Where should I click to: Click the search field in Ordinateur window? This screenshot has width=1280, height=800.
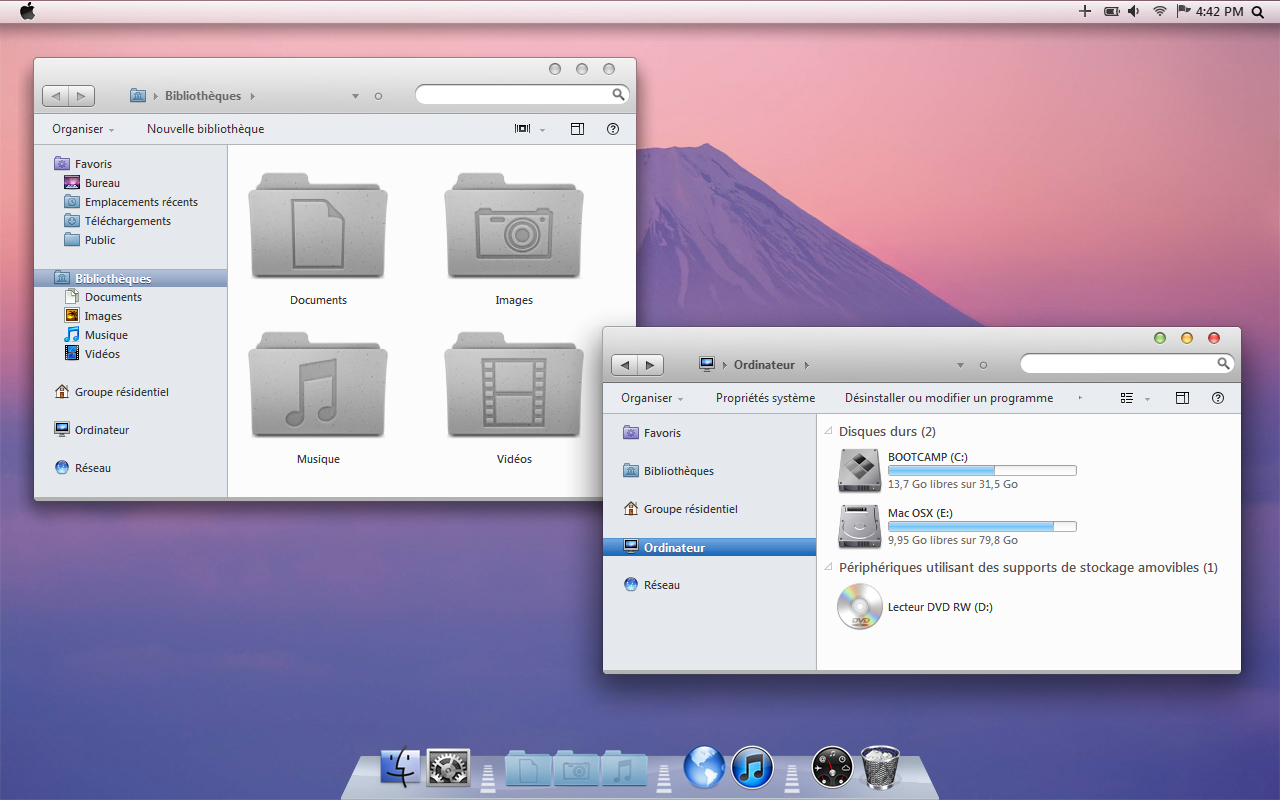tap(1126, 364)
